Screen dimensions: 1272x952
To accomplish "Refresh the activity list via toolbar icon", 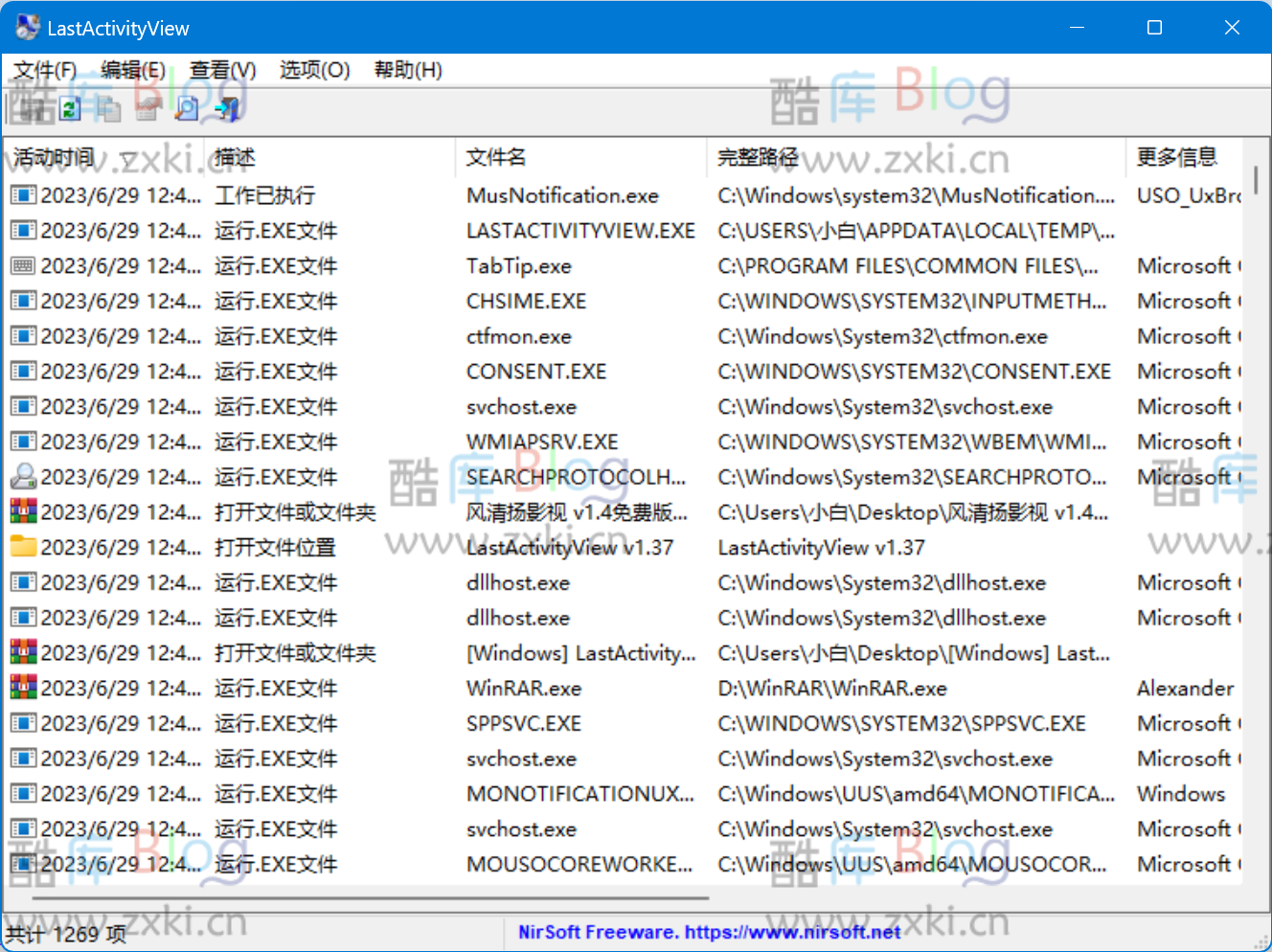I will point(69,108).
